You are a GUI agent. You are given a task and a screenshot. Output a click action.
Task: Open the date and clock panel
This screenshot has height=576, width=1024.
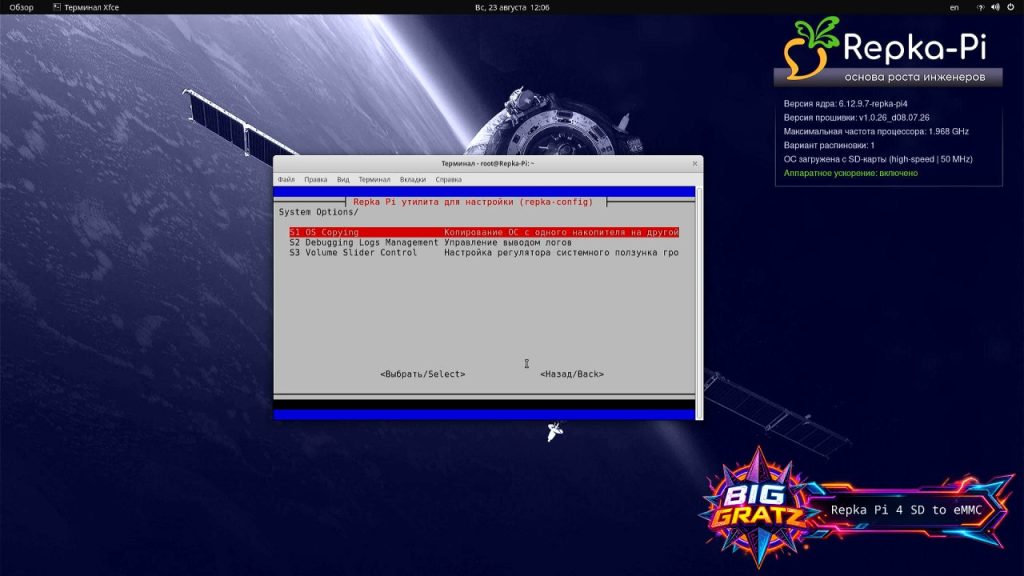click(x=512, y=7)
